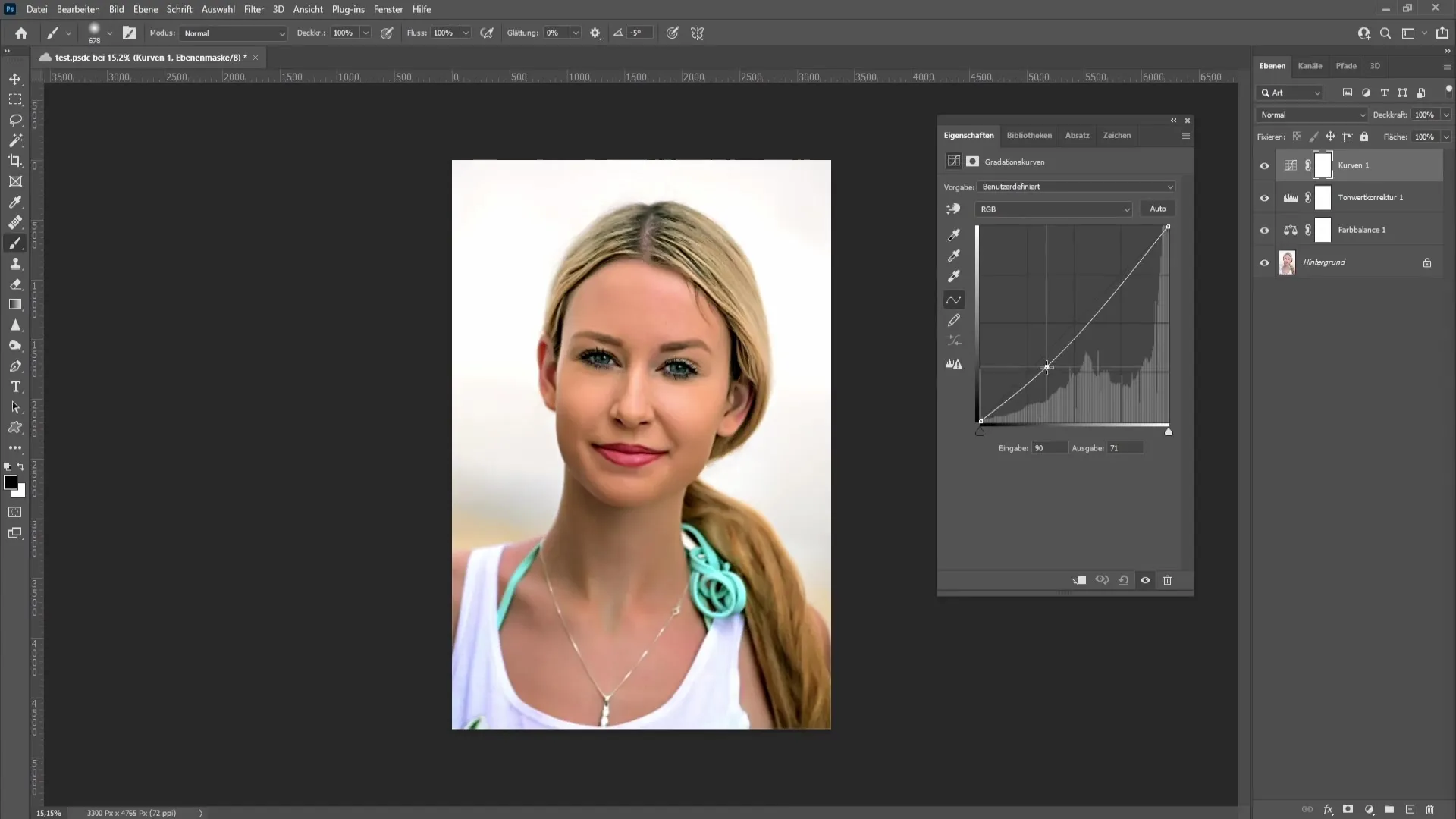Select the Brush tool in toolbar
The height and width of the screenshot is (819, 1456).
[x=15, y=243]
